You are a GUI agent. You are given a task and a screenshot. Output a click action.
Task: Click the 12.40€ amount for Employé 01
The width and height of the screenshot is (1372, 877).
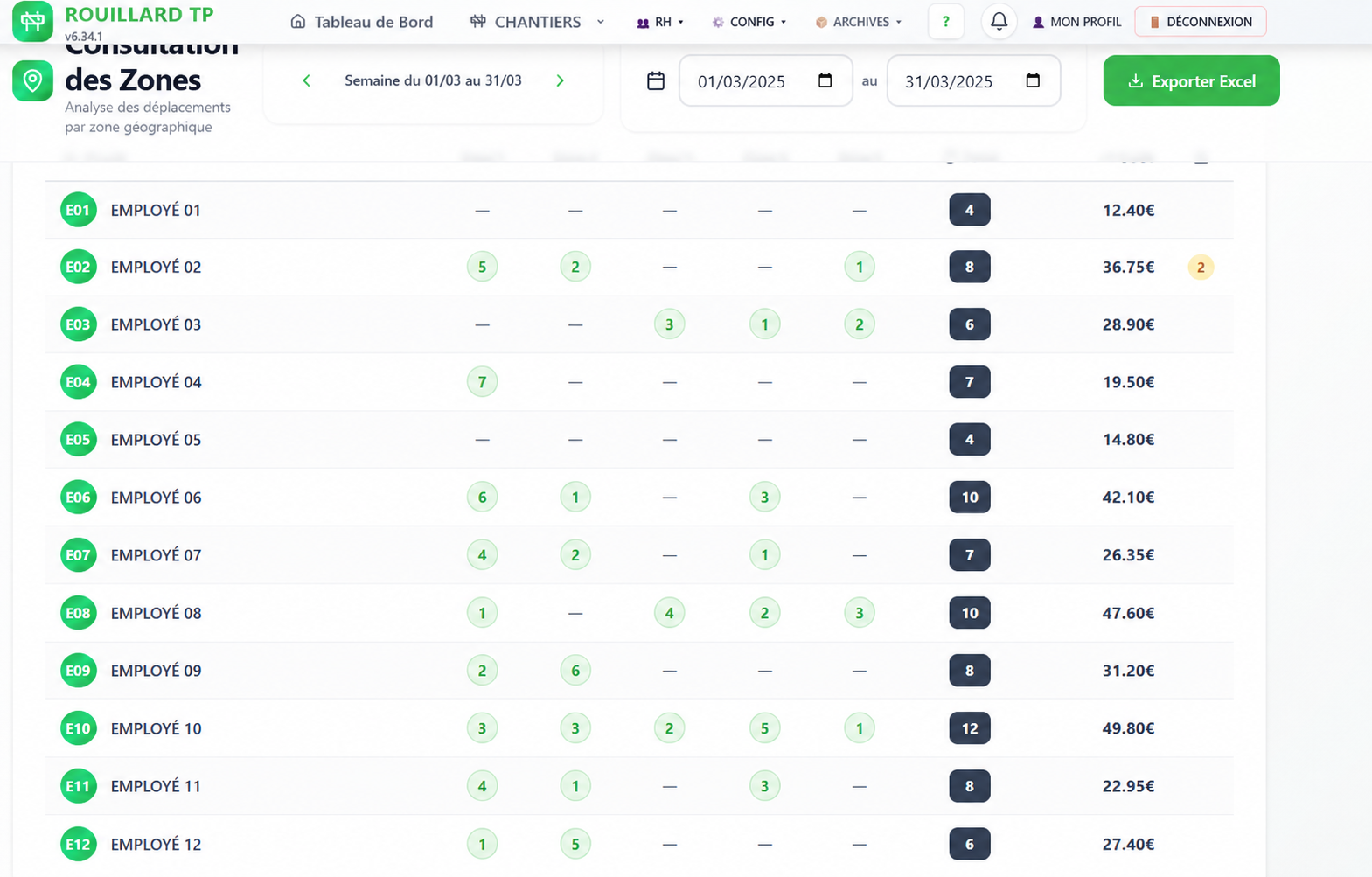coord(1128,210)
